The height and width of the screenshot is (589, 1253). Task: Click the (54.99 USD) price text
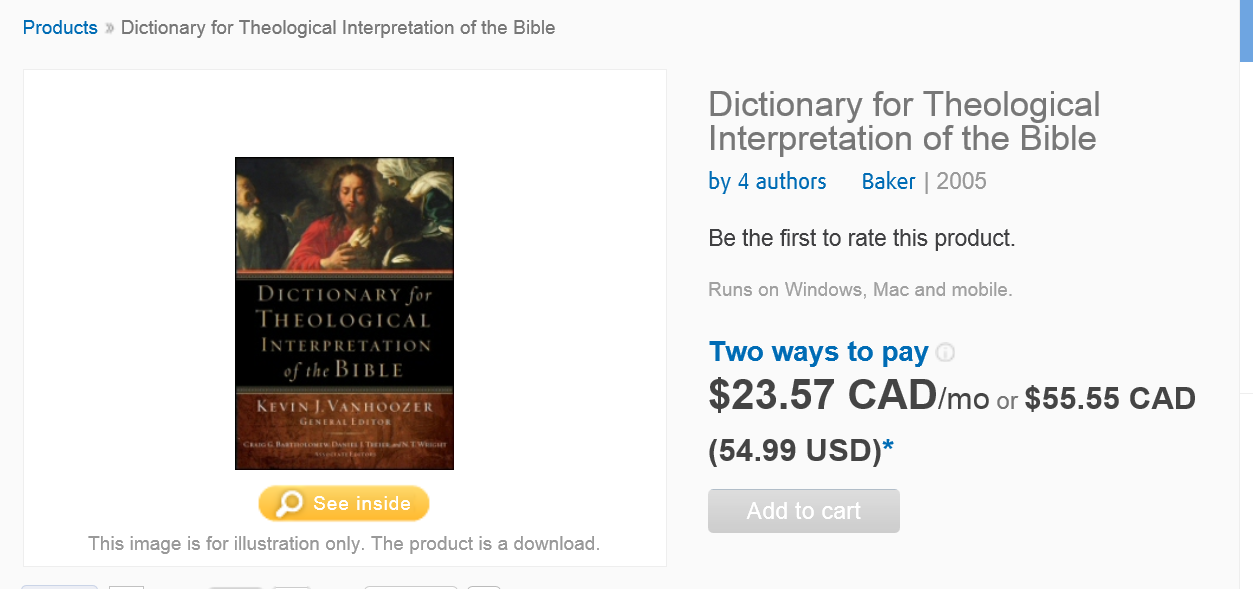[794, 451]
